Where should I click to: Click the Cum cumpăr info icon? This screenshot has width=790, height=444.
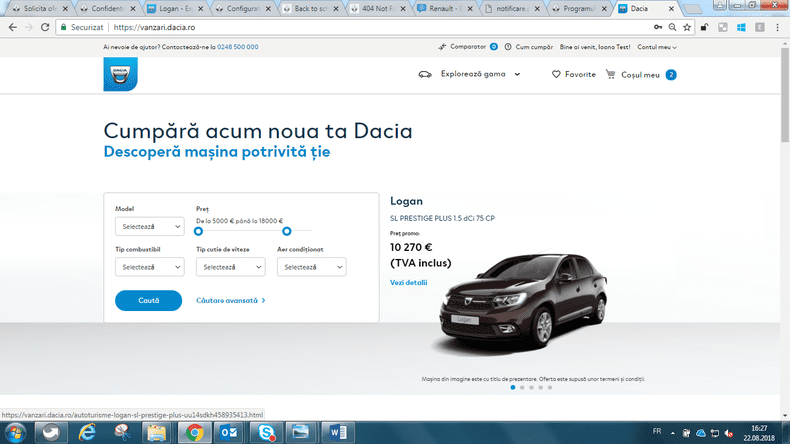coord(508,47)
